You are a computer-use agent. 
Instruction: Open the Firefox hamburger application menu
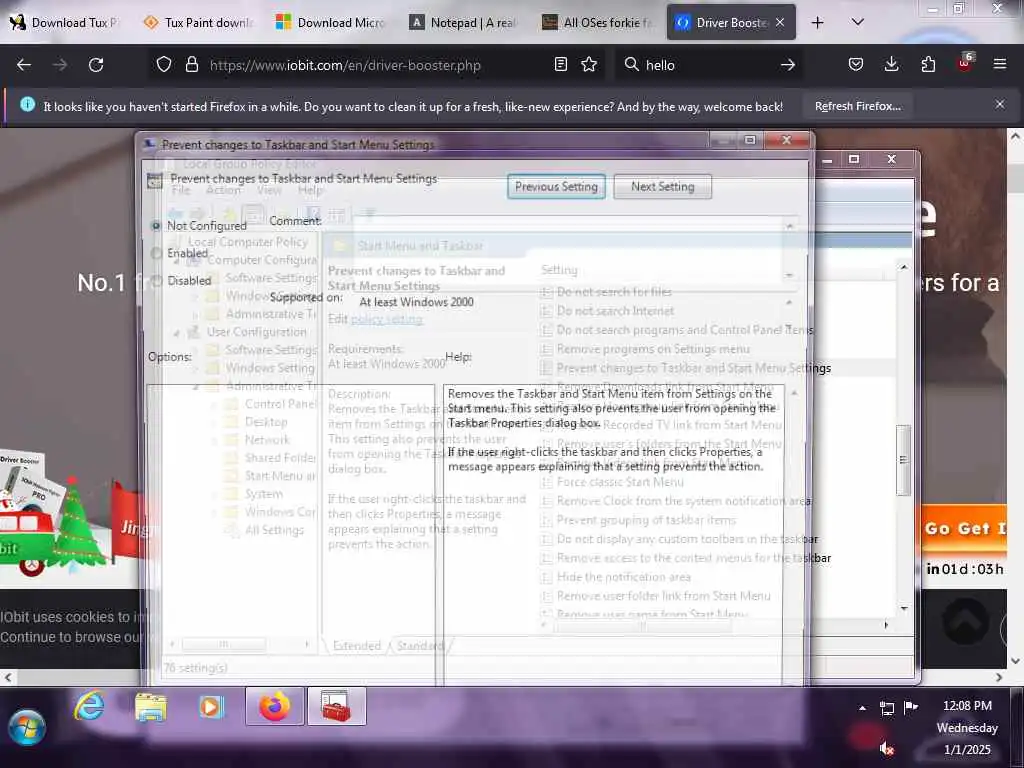pos(999,64)
